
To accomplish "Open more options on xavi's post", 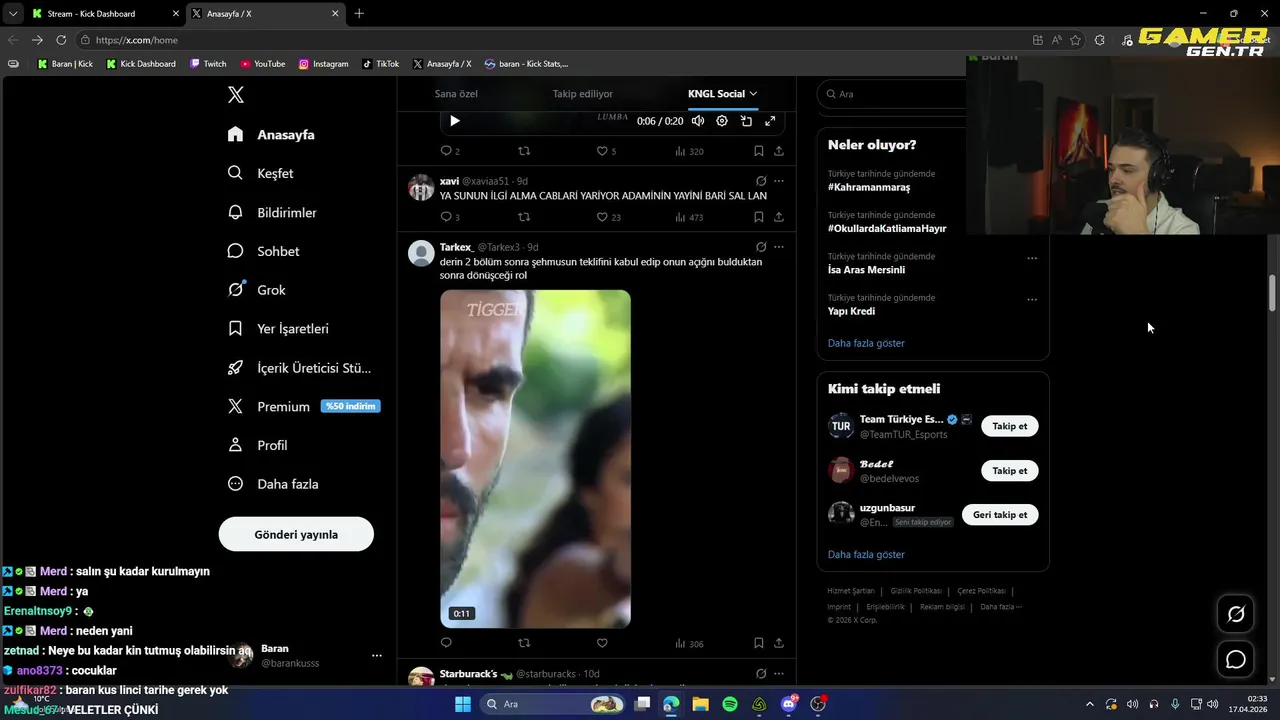I will (779, 181).
